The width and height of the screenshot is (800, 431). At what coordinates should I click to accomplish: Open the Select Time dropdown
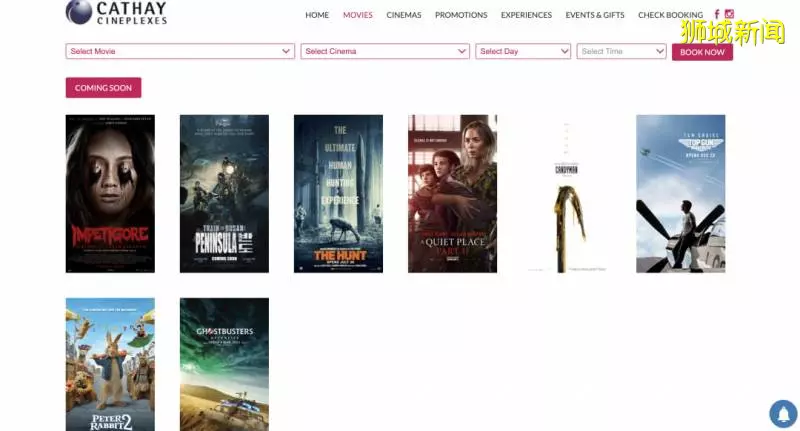pyautogui.click(x=621, y=51)
